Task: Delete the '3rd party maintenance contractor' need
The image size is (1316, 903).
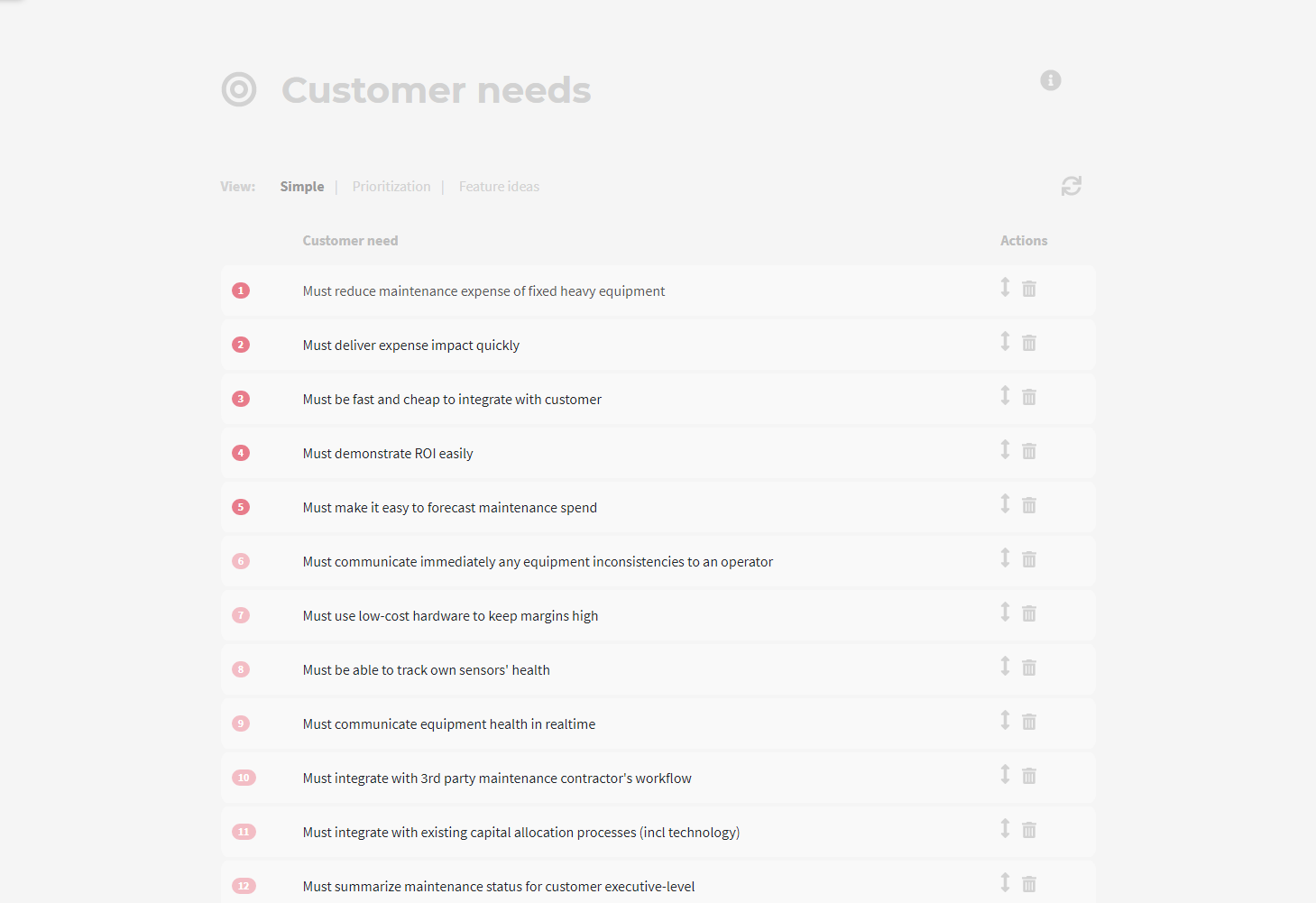Action: (1029, 776)
